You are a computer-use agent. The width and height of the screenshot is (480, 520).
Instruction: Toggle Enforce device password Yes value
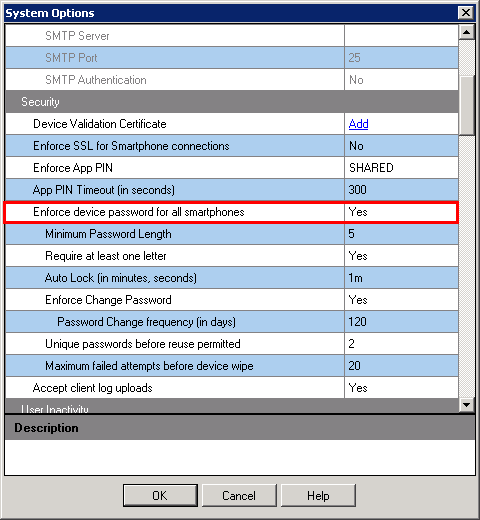401,212
